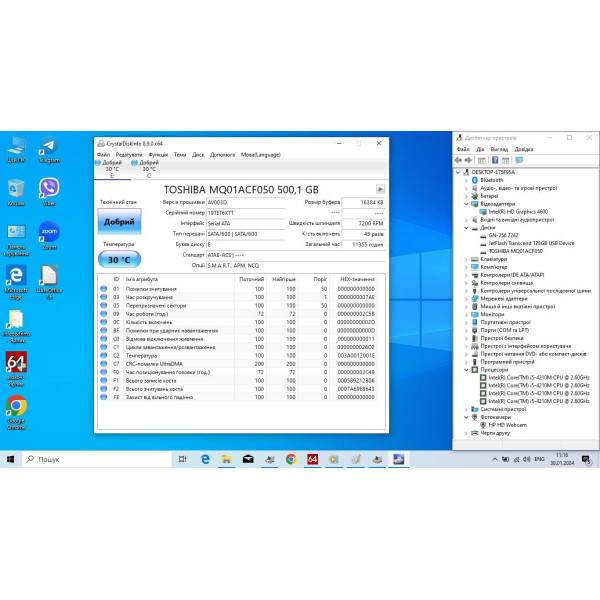This screenshot has width=600, height=600.
Task: Select the disk C: Добрий tab
Action: tap(148, 169)
